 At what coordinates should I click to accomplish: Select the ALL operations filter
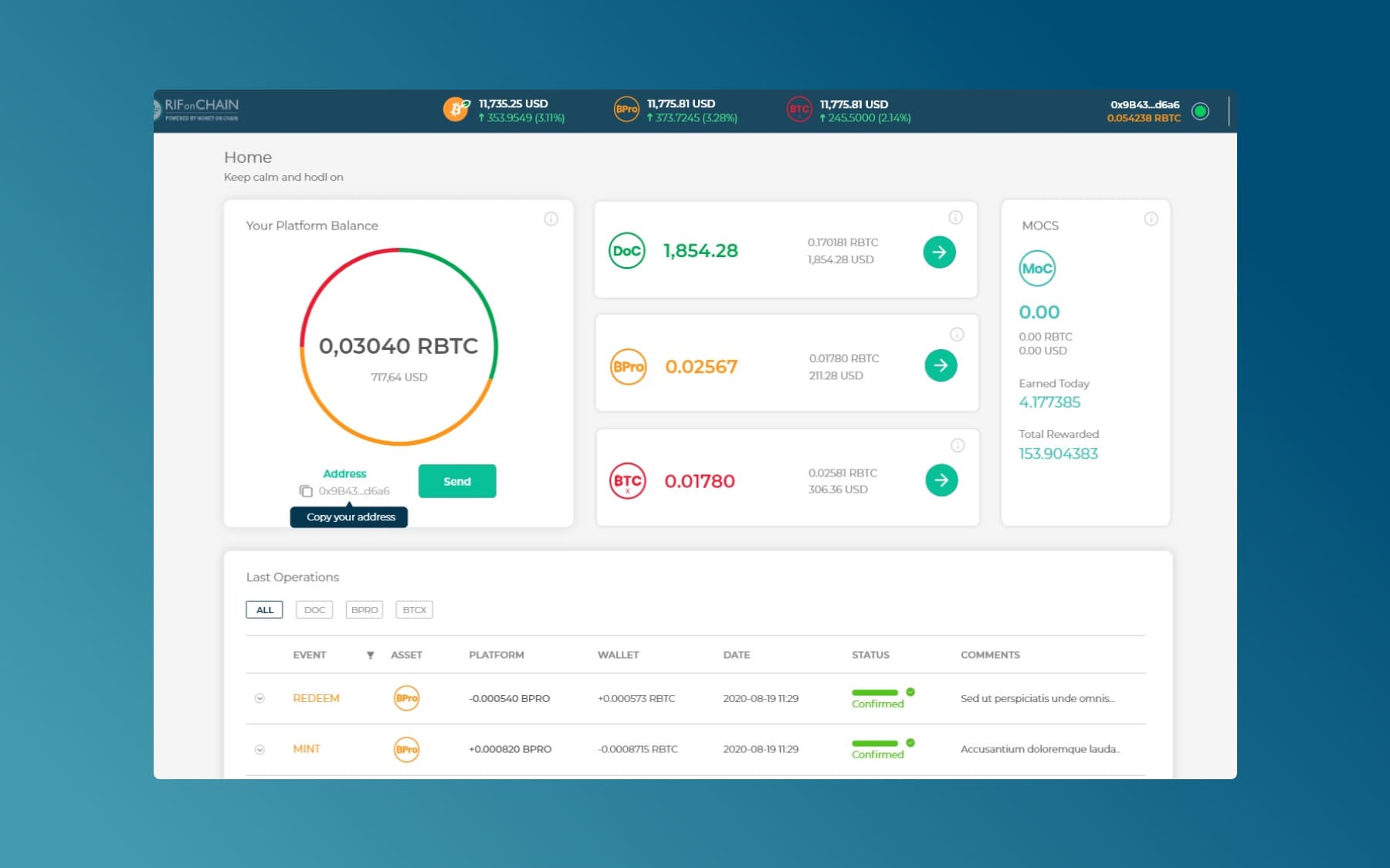264,610
